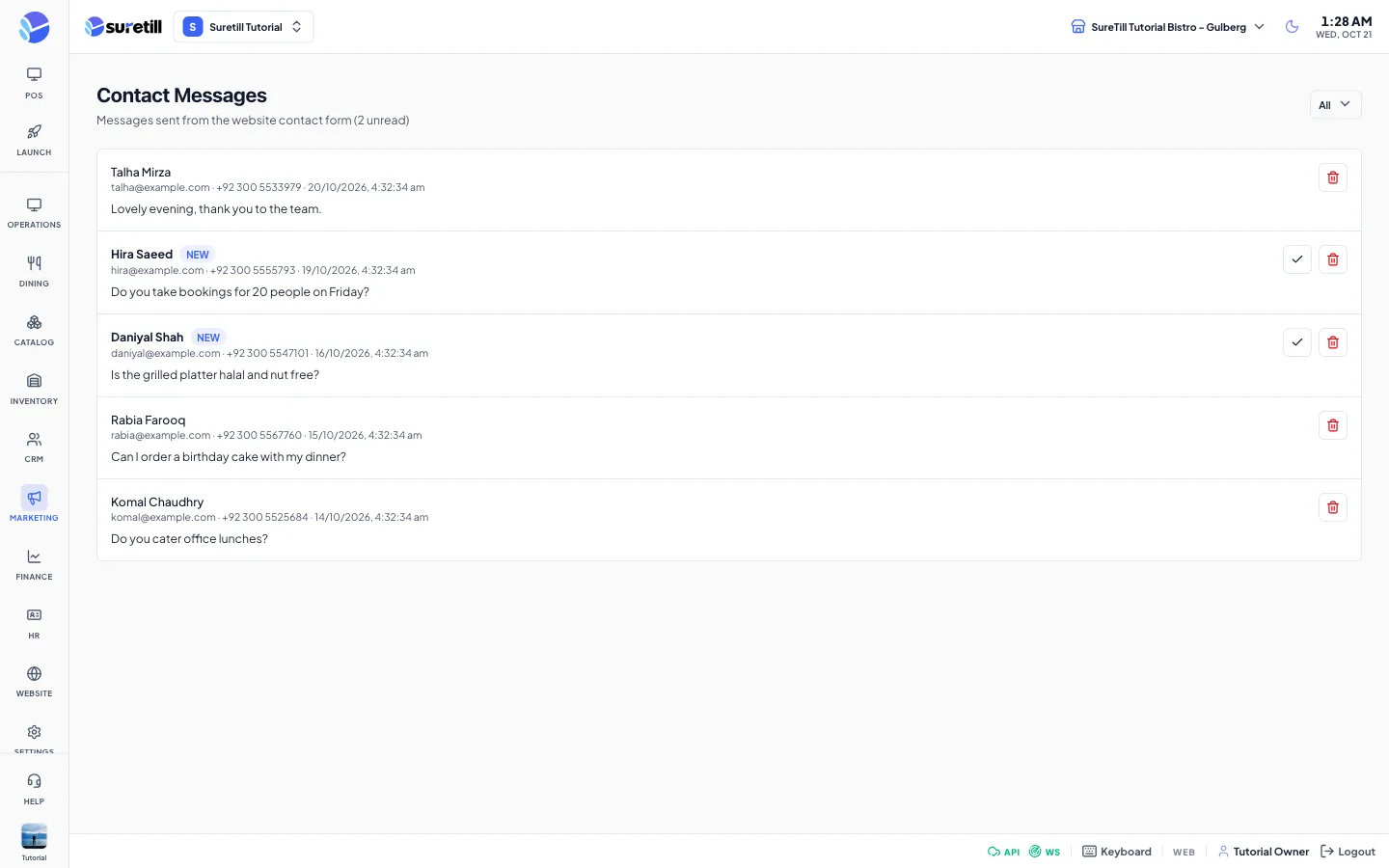Image resolution: width=1389 pixels, height=868 pixels.
Task: Select the Marketing megaphone icon
Action: [34, 498]
